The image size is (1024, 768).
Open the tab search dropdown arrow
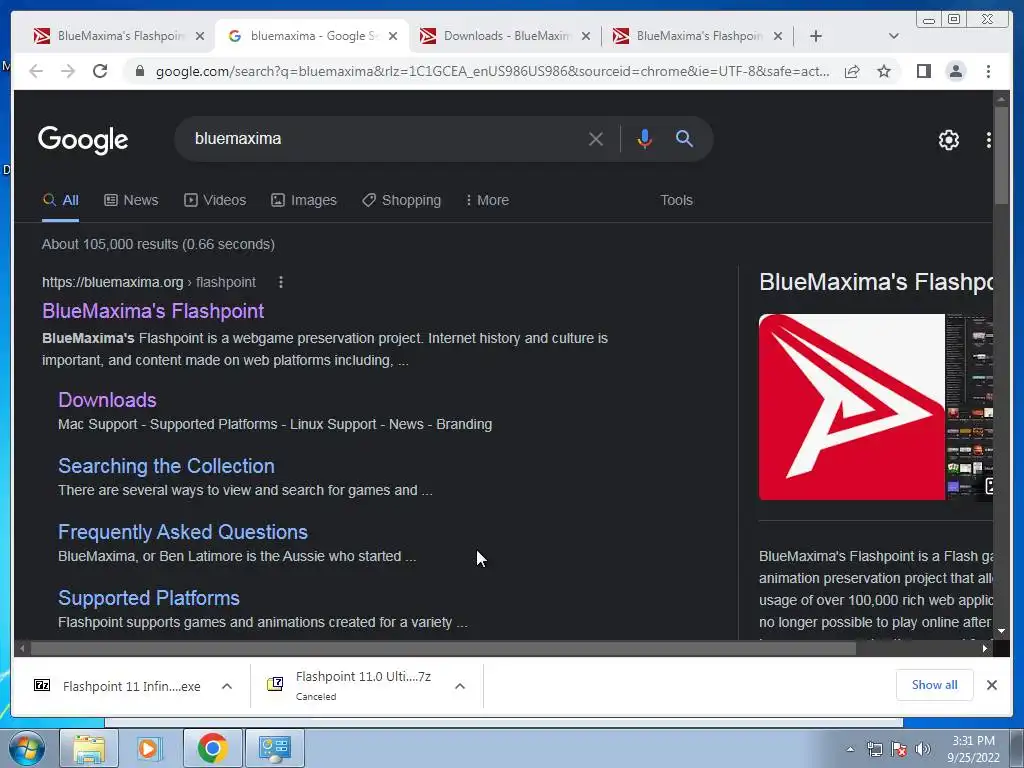click(893, 36)
